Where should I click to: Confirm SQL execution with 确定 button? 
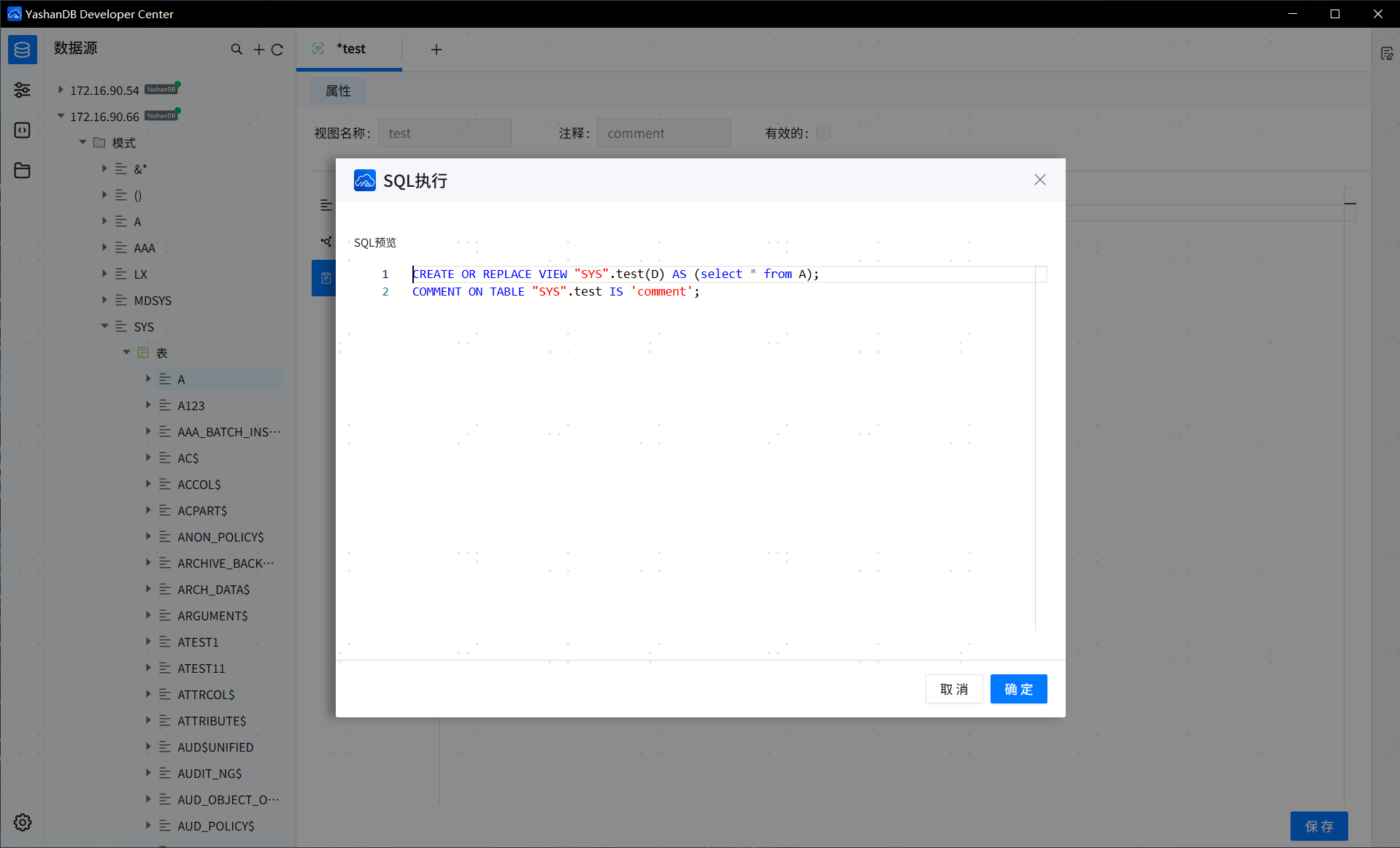click(1018, 689)
